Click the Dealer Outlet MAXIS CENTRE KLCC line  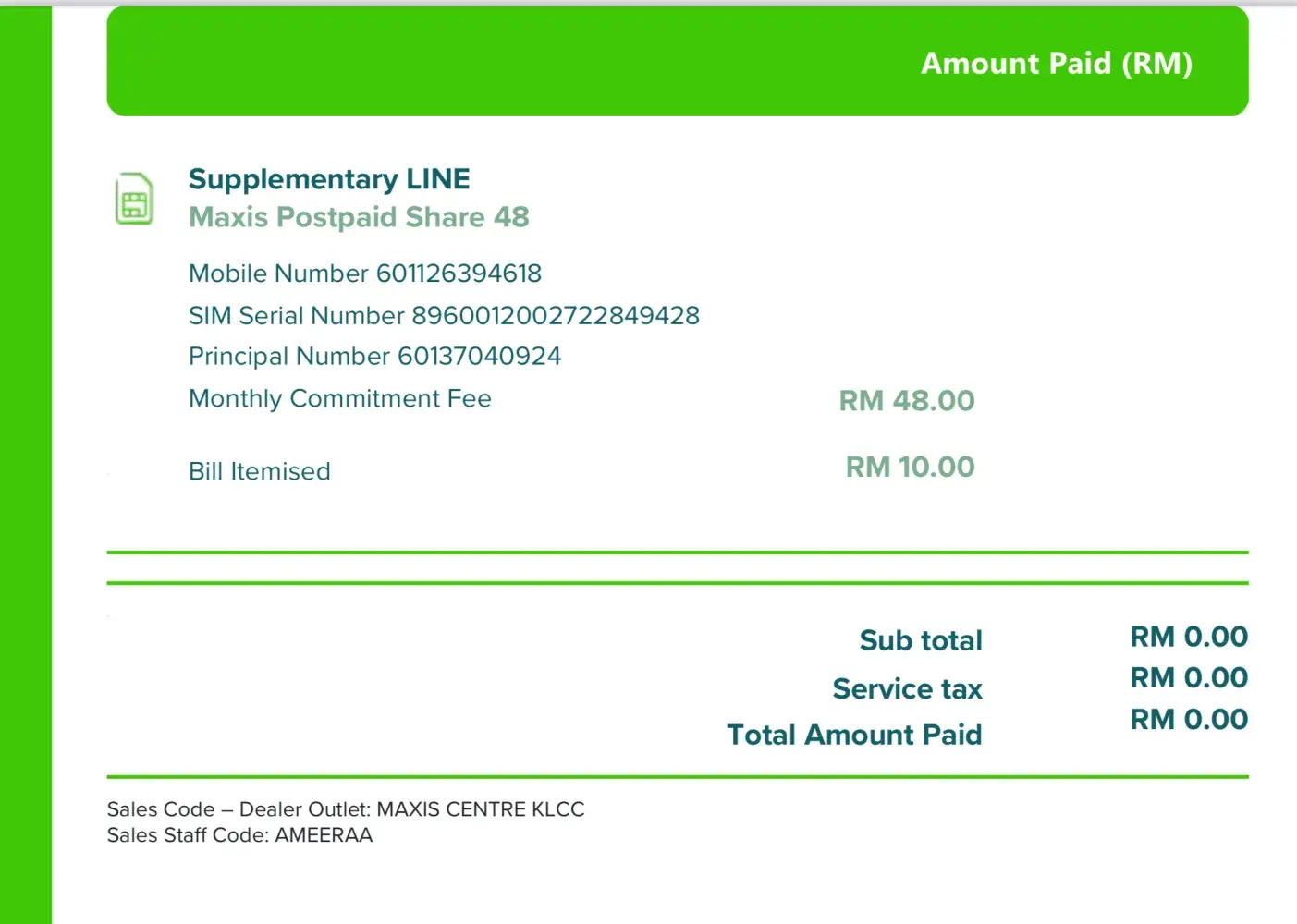(x=346, y=809)
